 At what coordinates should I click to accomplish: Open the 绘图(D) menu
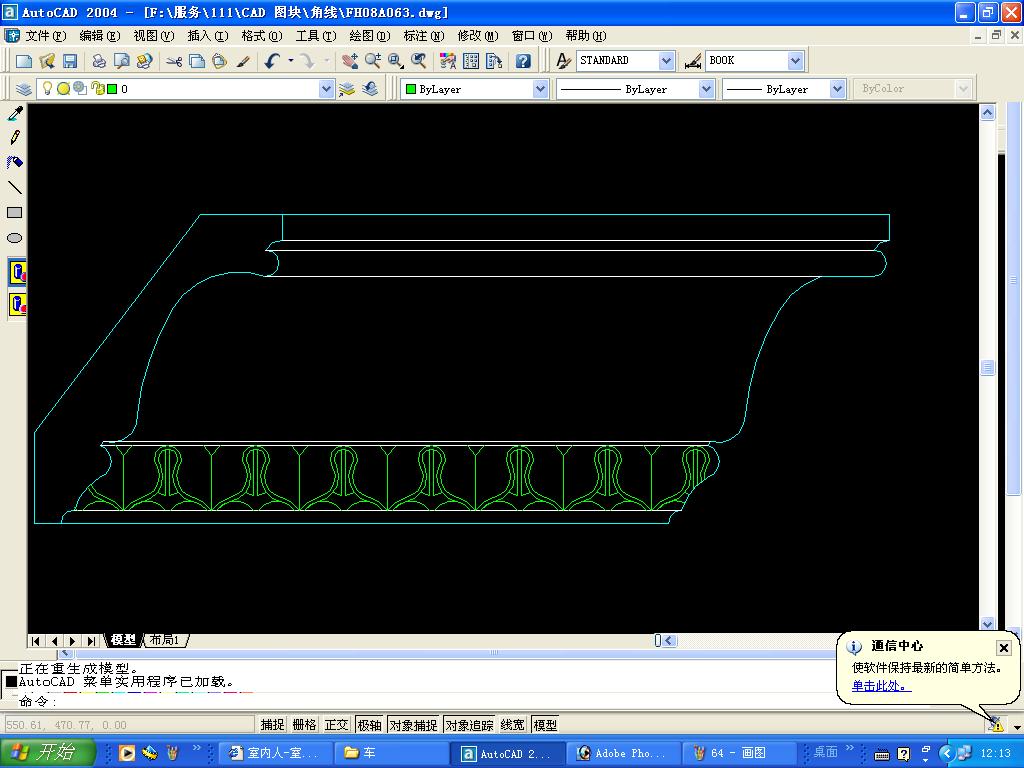[x=370, y=36]
